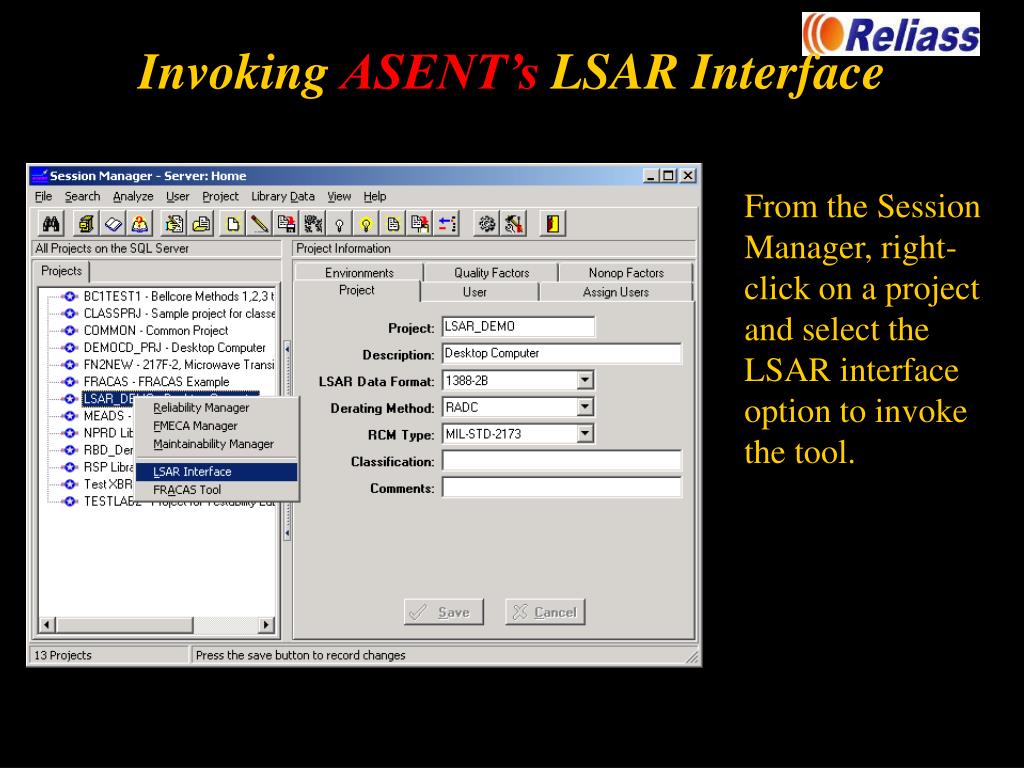This screenshot has height=768, width=1024.
Task: Click the Cancel button
Action: coord(545,612)
